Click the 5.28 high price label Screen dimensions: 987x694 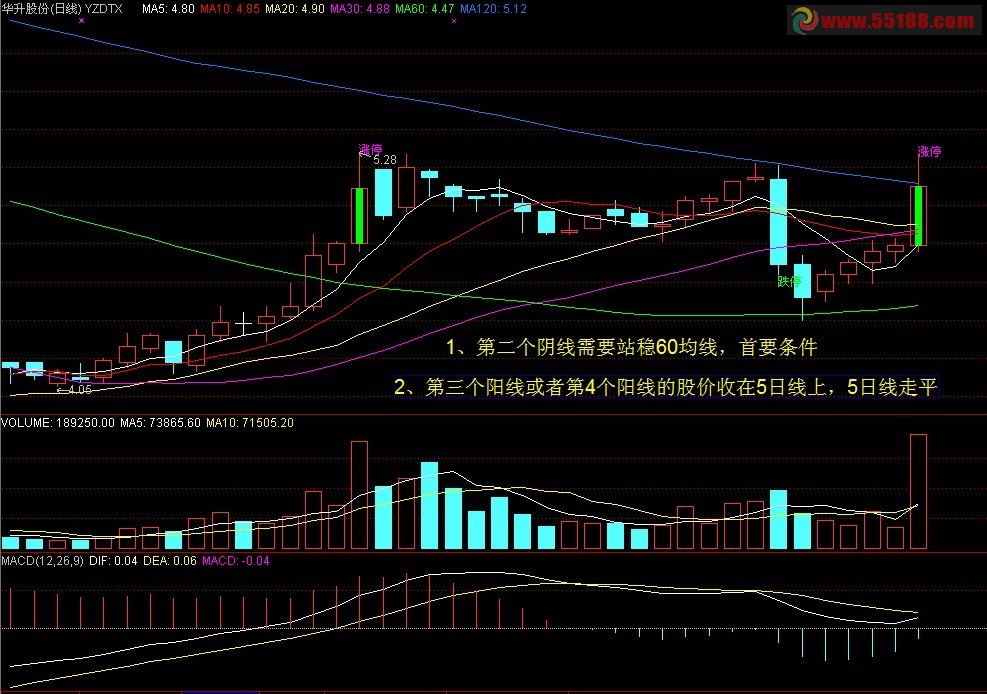[385, 160]
